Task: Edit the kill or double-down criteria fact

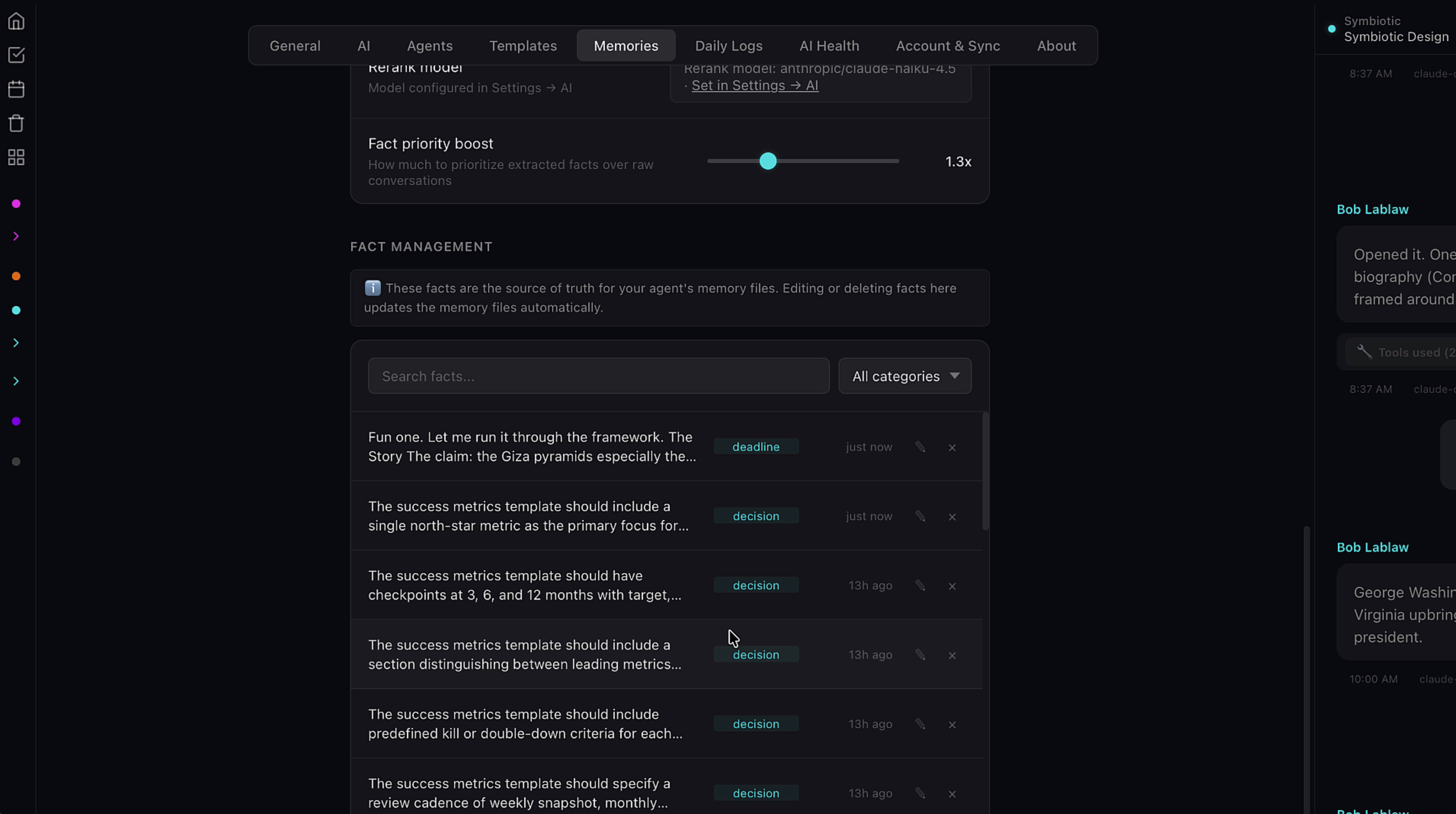Action: (920, 724)
